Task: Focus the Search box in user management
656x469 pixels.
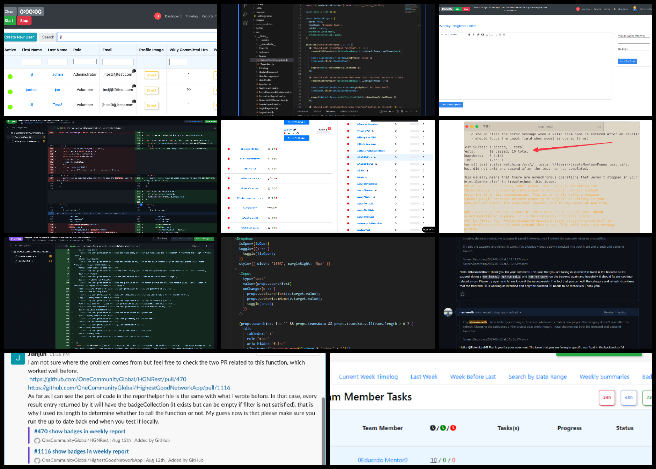Action: coord(136,37)
